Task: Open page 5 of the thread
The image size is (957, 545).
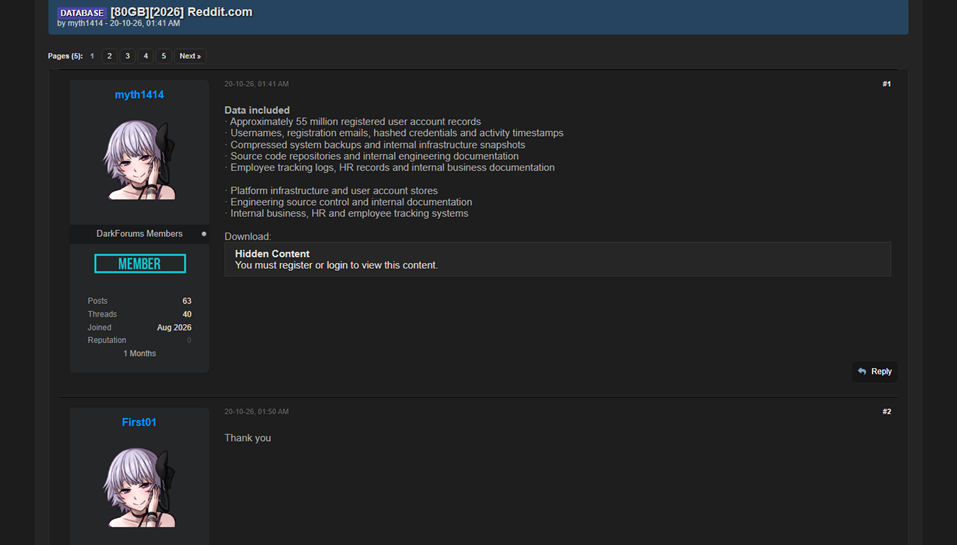Action: pos(164,56)
